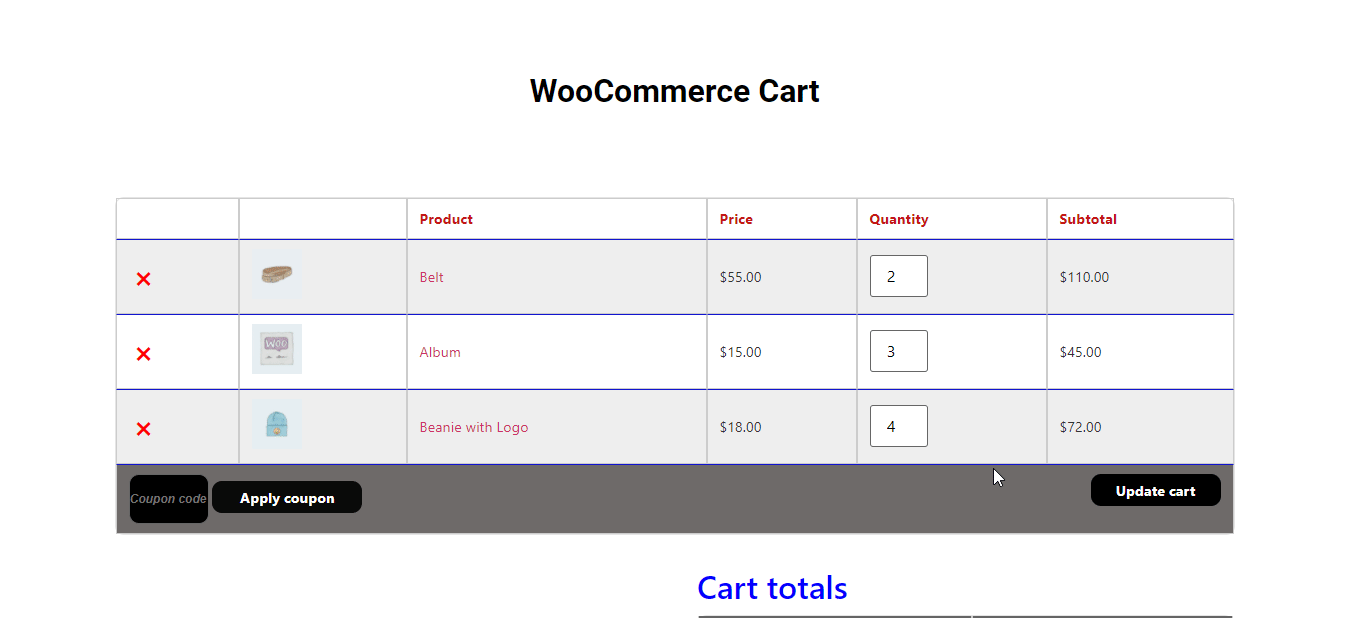Viewport: 1348px width, 618px height.
Task: Click the Subtotal column header
Action: [x=1088, y=219]
